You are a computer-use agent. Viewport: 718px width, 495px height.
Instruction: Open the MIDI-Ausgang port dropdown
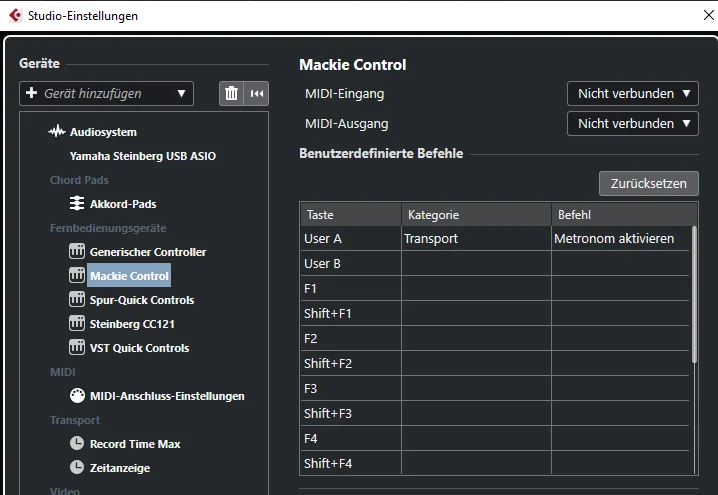[x=633, y=124]
